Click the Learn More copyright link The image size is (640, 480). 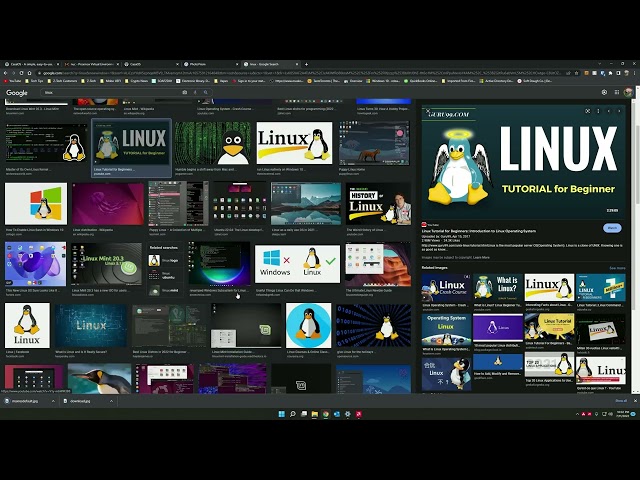coord(481,258)
